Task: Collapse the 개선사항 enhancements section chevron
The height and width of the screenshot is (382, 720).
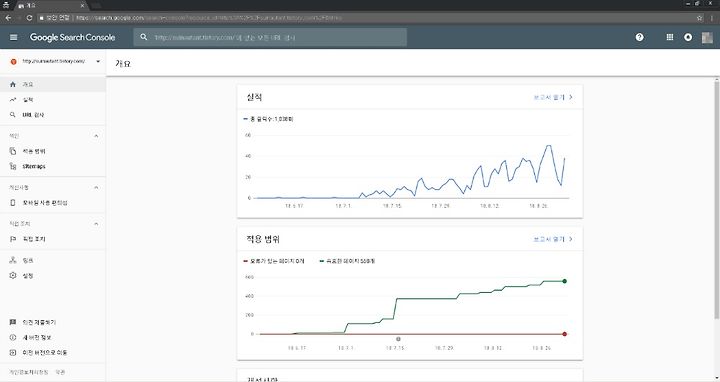Action: (x=96, y=187)
